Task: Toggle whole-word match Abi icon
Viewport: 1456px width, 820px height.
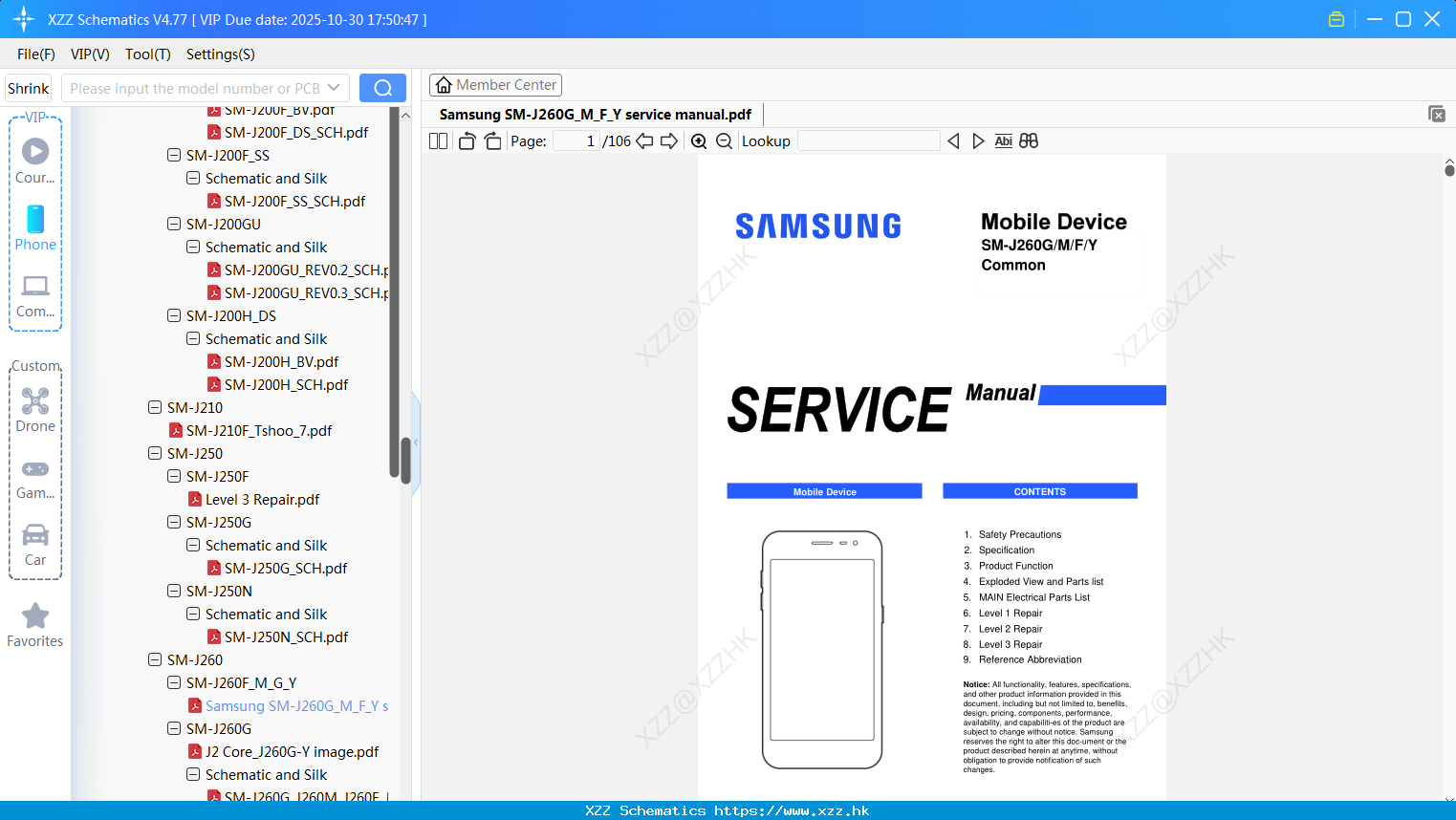Action: coord(1003,141)
